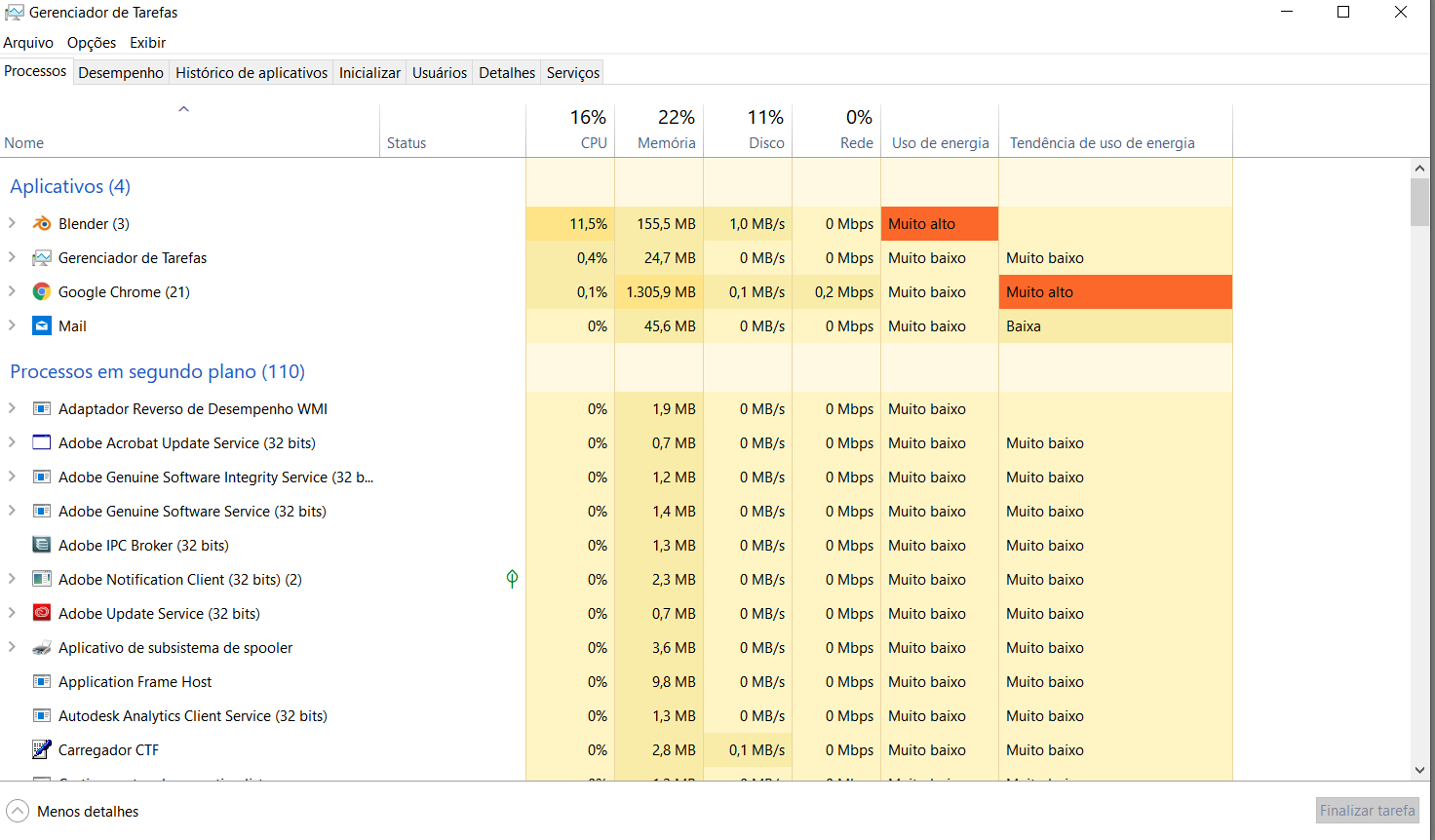Click Mail's Baixa energy trend cell
1435x840 pixels.
[x=1115, y=325]
